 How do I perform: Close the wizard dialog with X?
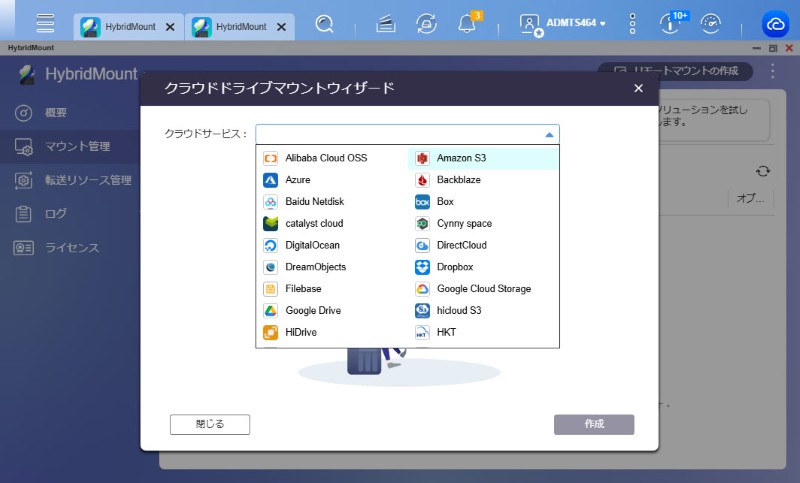[x=638, y=89]
